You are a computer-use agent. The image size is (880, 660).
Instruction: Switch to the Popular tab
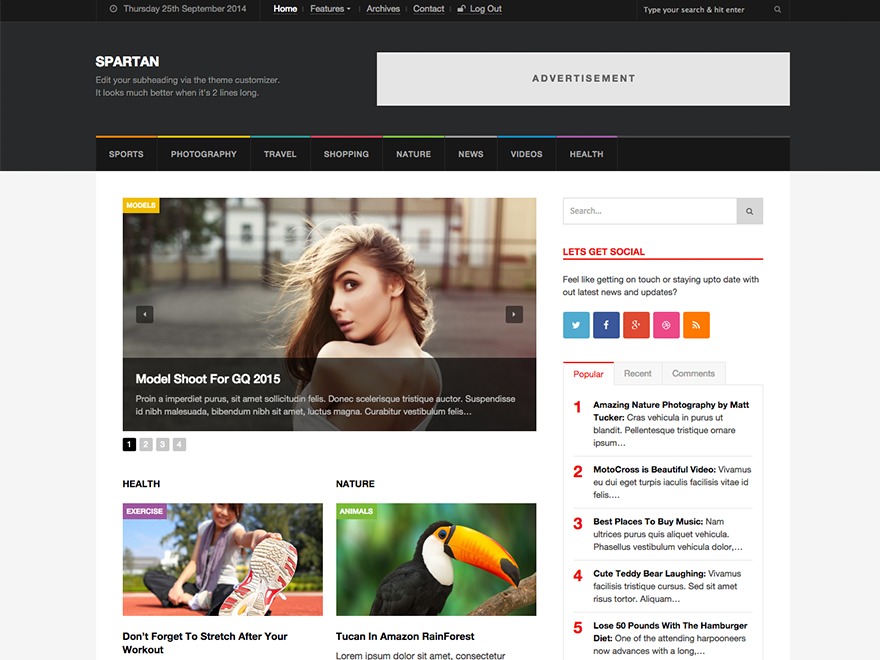pyautogui.click(x=588, y=374)
